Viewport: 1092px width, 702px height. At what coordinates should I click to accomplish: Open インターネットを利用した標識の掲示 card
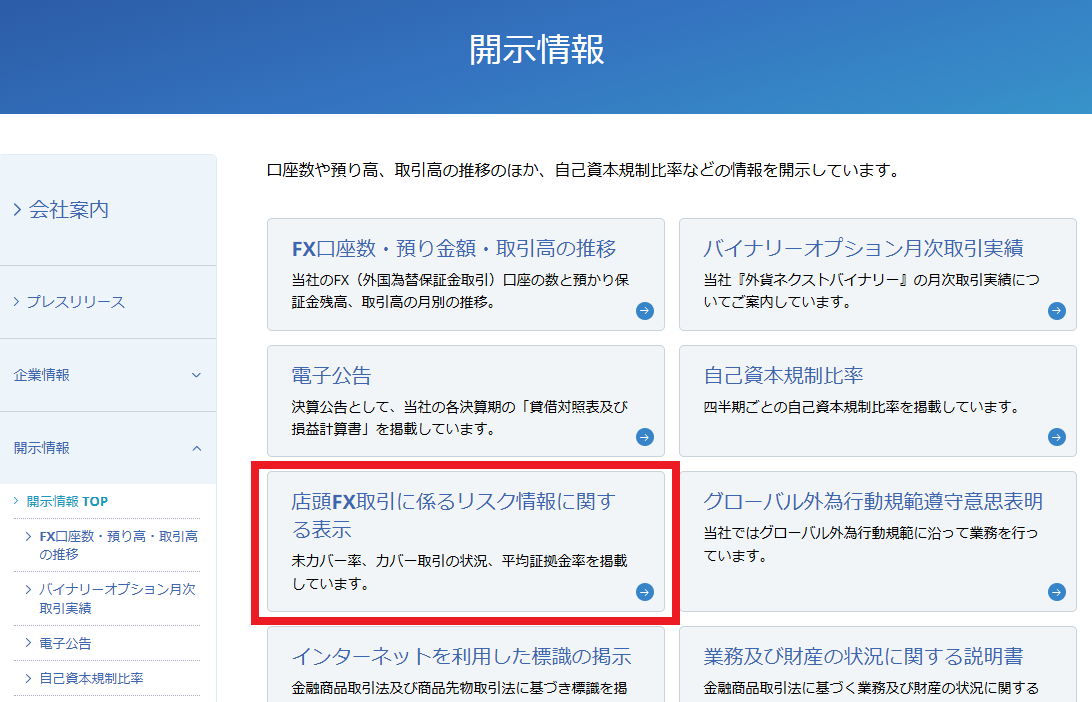[x=461, y=657]
